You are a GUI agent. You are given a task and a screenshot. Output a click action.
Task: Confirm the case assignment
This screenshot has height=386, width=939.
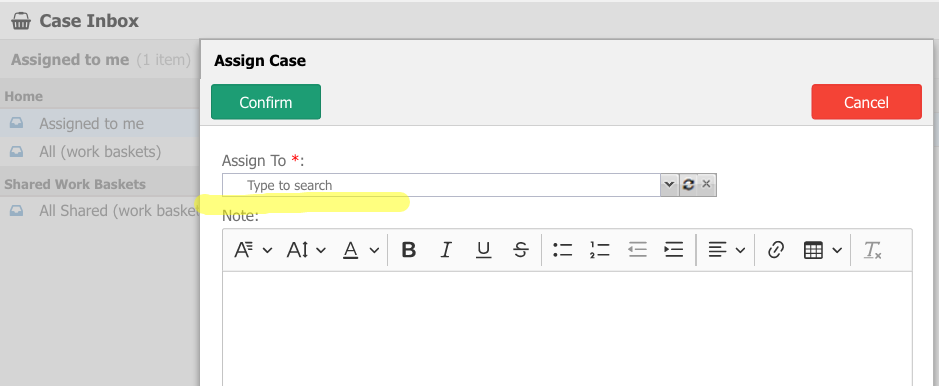(x=266, y=102)
